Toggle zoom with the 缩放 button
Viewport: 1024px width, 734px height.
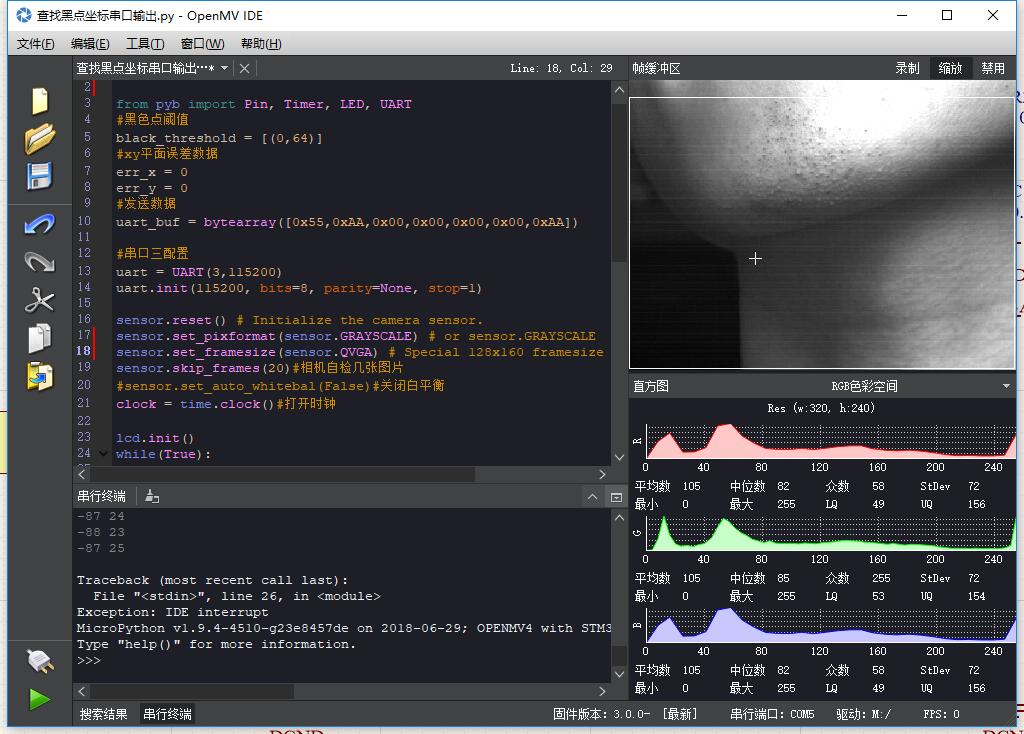(x=950, y=68)
